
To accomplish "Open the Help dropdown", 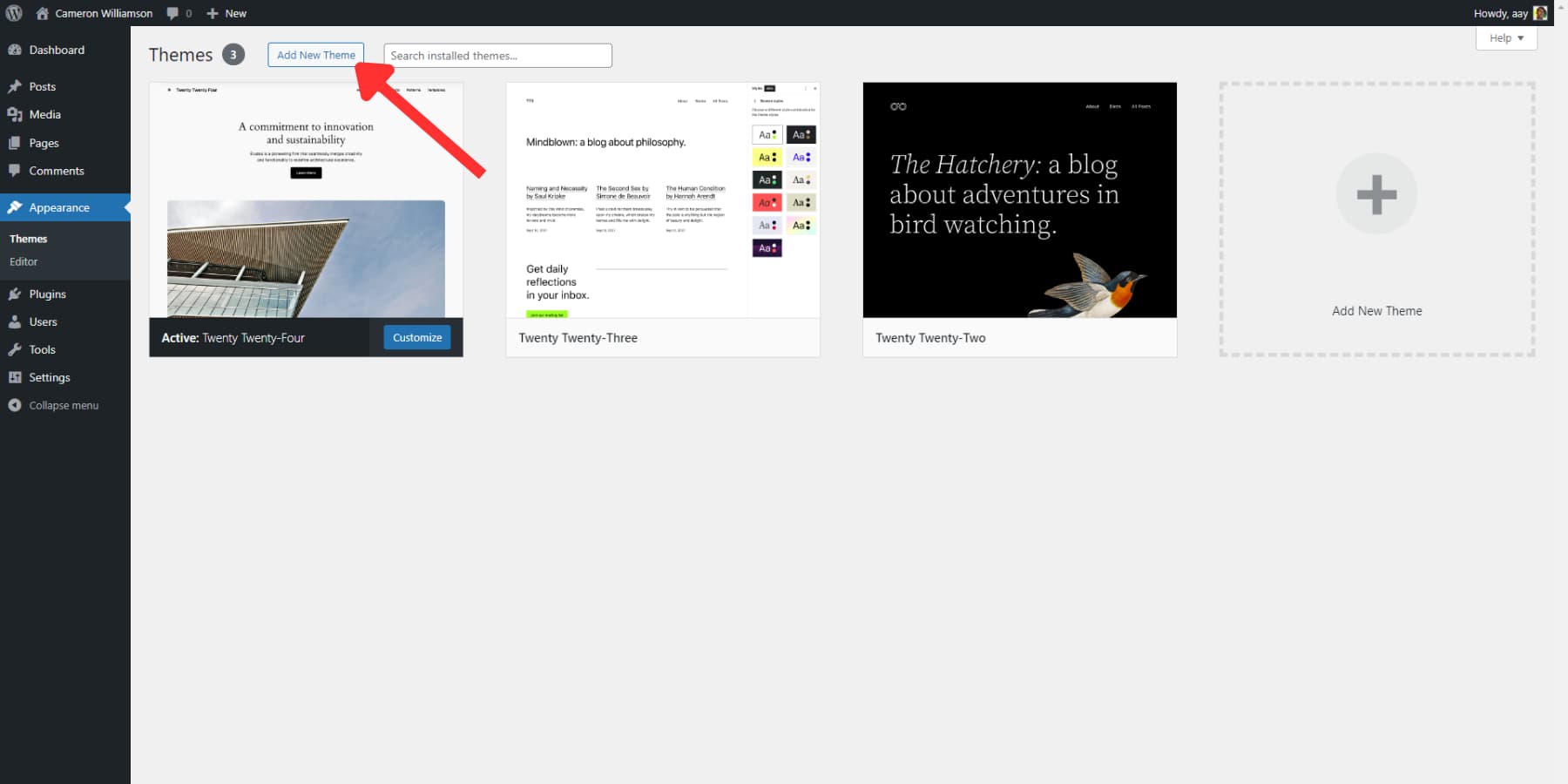I will point(1505,37).
